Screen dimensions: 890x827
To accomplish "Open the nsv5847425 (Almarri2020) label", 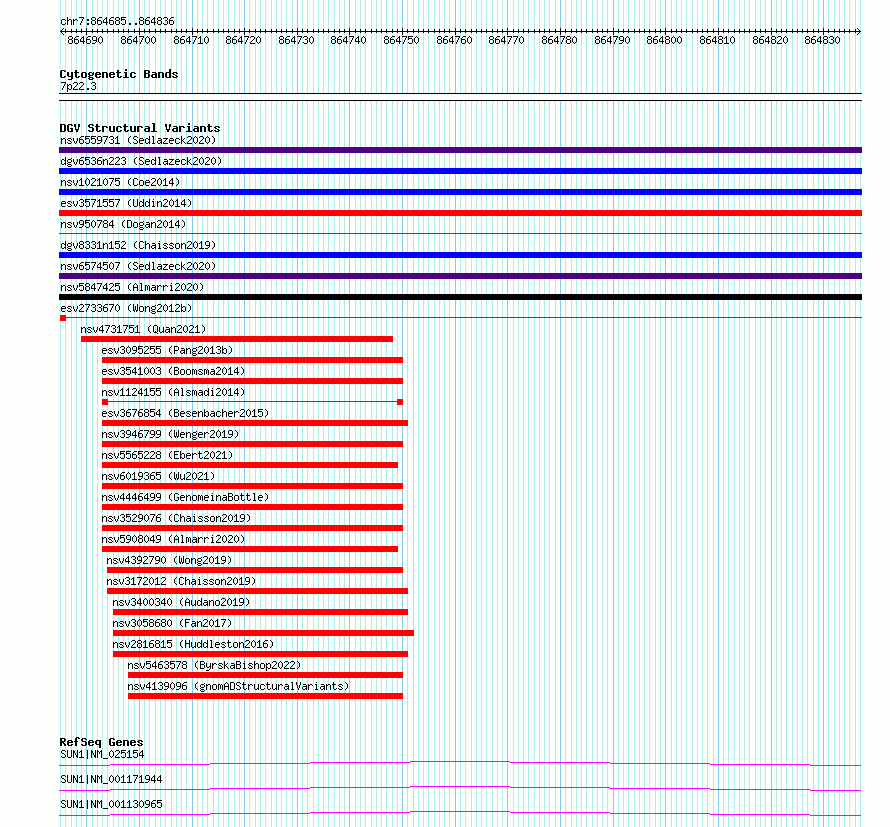I will (x=132, y=287).
